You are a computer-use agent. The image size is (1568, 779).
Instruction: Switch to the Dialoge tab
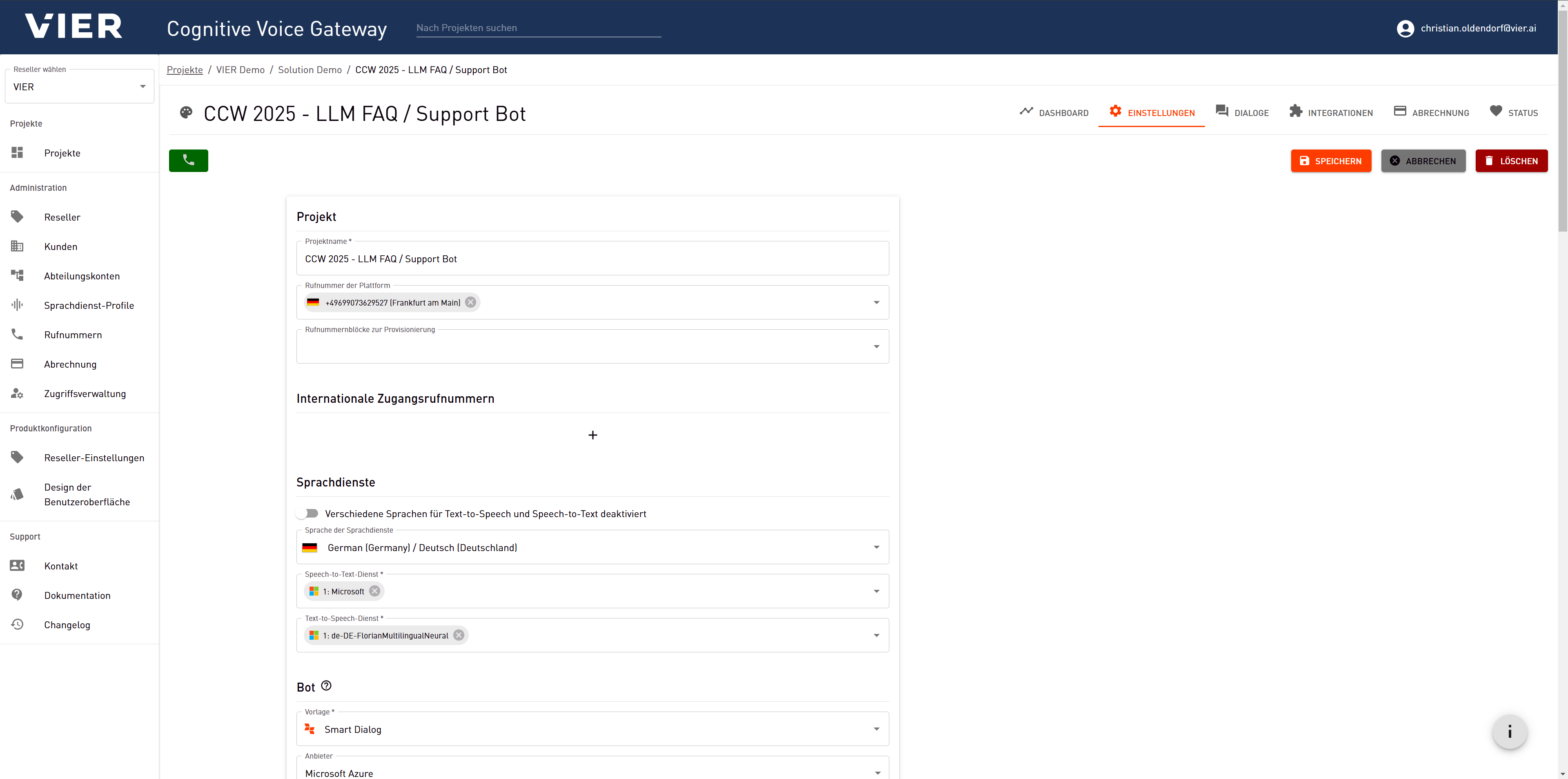coord(1242,113)
